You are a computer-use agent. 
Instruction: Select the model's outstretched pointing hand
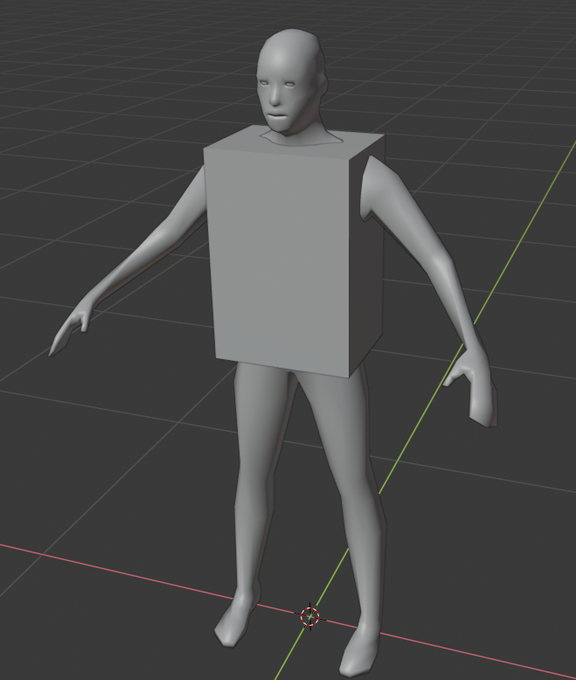click(72, 326)
